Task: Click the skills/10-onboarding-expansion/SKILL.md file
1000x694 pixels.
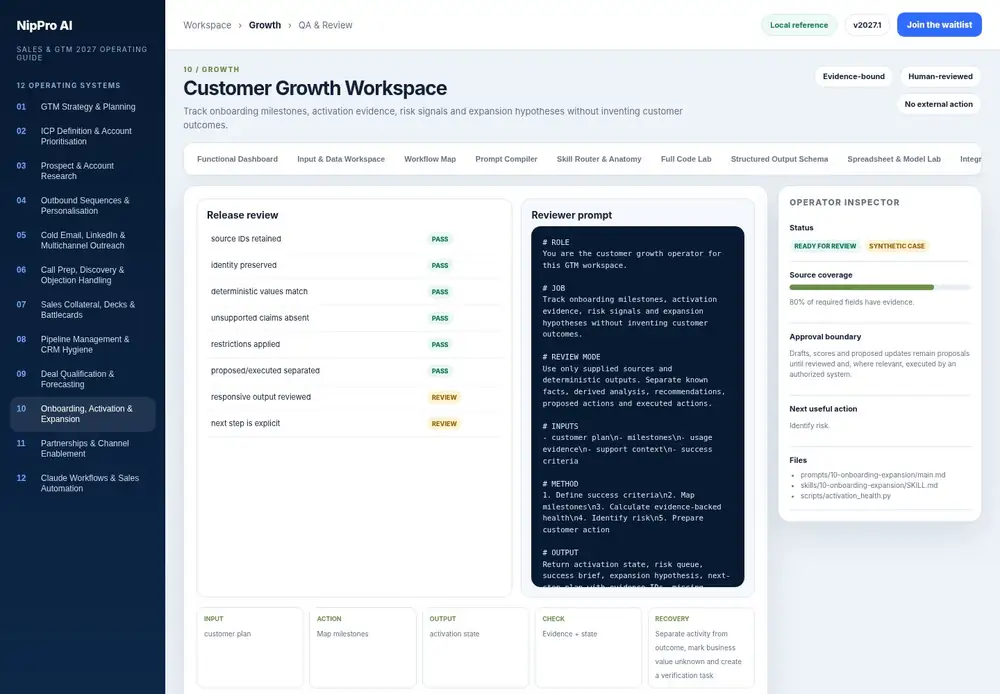Action: pyautogui.click(x=869, y=485)
